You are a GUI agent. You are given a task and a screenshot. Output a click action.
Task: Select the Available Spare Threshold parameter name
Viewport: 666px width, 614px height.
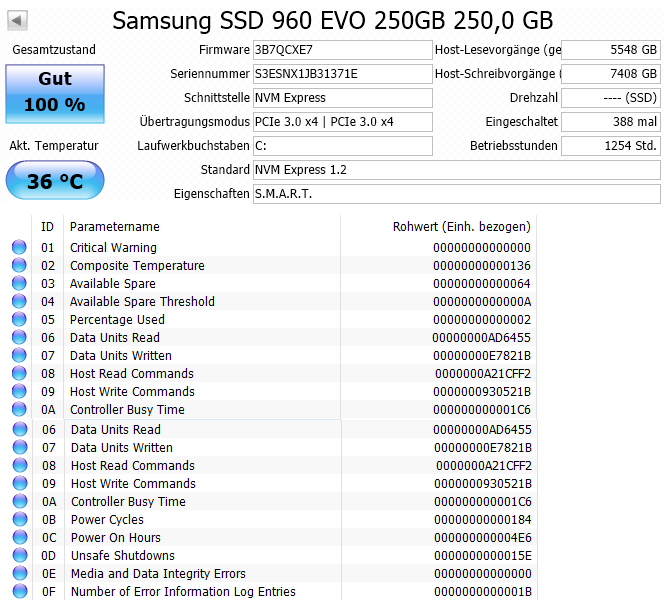click(x=142, y=301)
